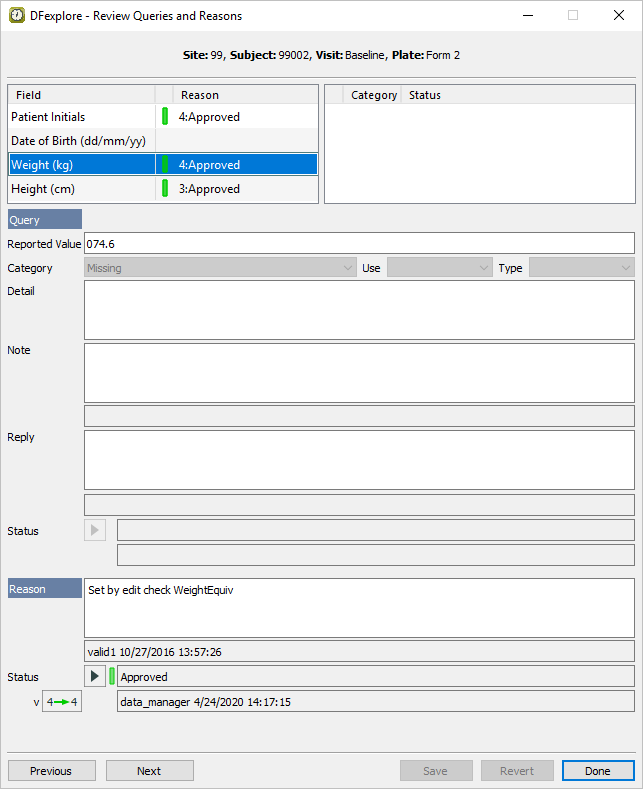643x789 pixels.
Task: Click the Reason status play arrow button
Action: (95, 677)
